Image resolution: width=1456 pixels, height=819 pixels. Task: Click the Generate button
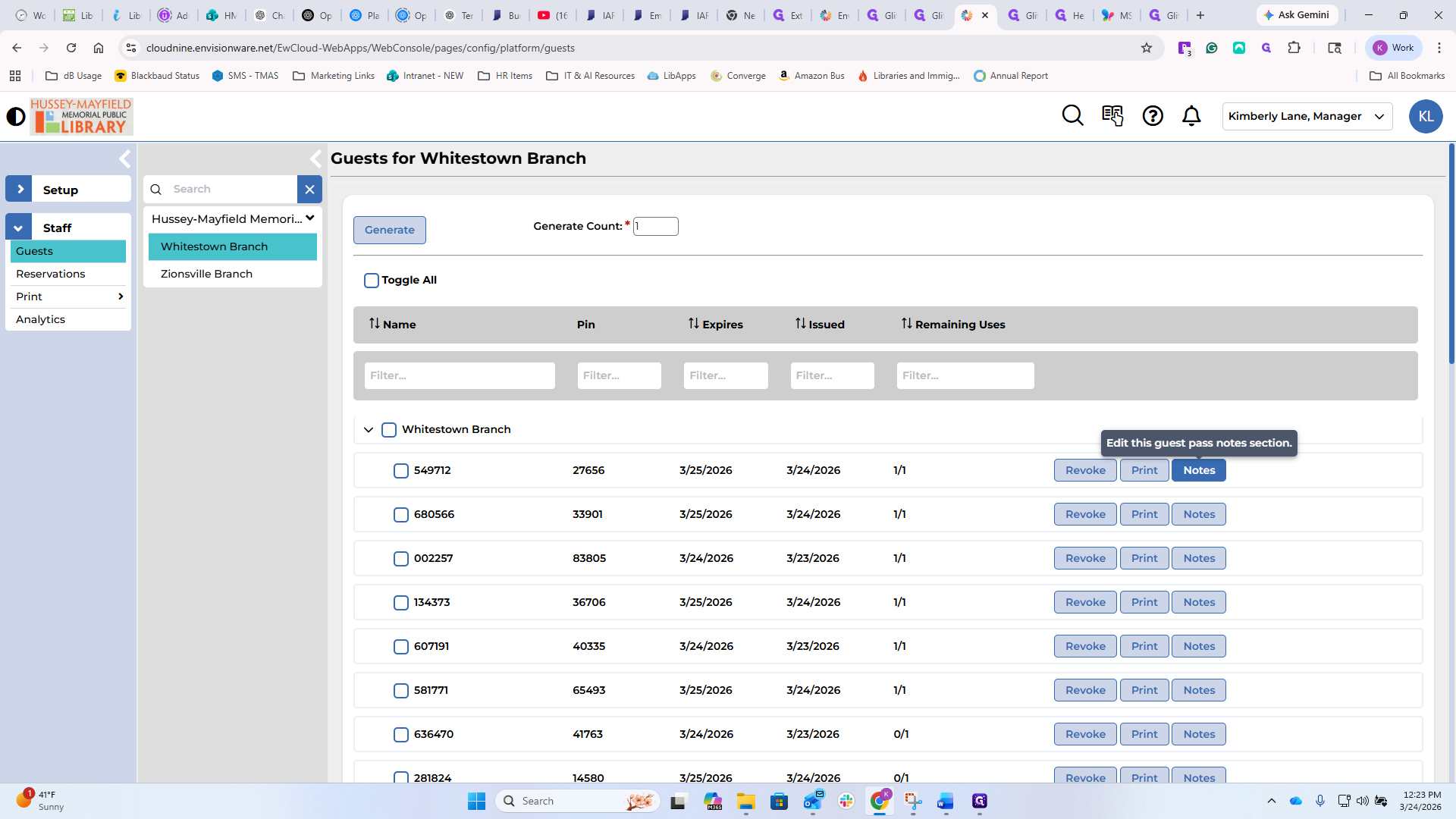[389, 230]
